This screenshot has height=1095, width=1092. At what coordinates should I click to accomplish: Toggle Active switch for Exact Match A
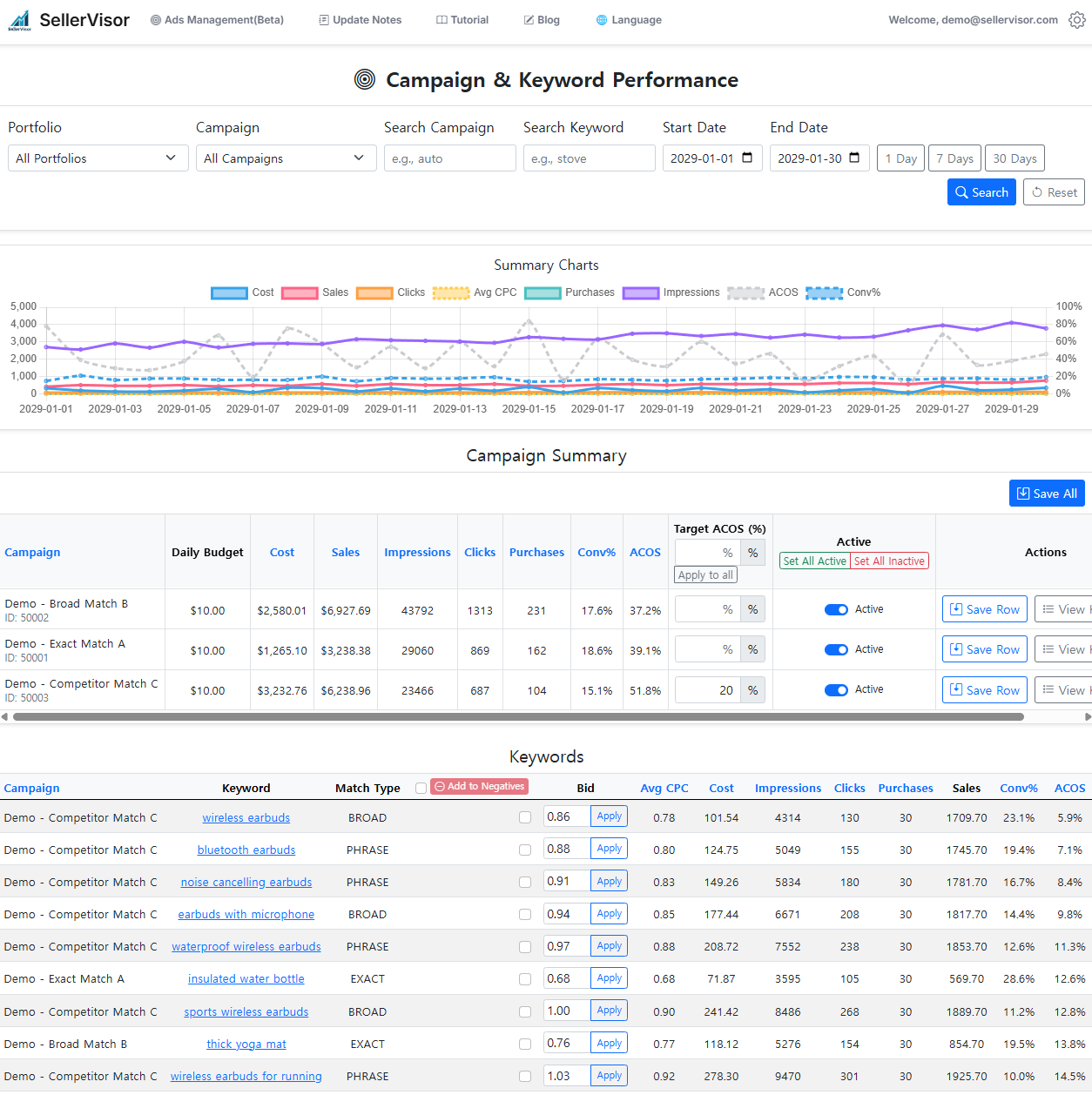(x=836, y=649)
